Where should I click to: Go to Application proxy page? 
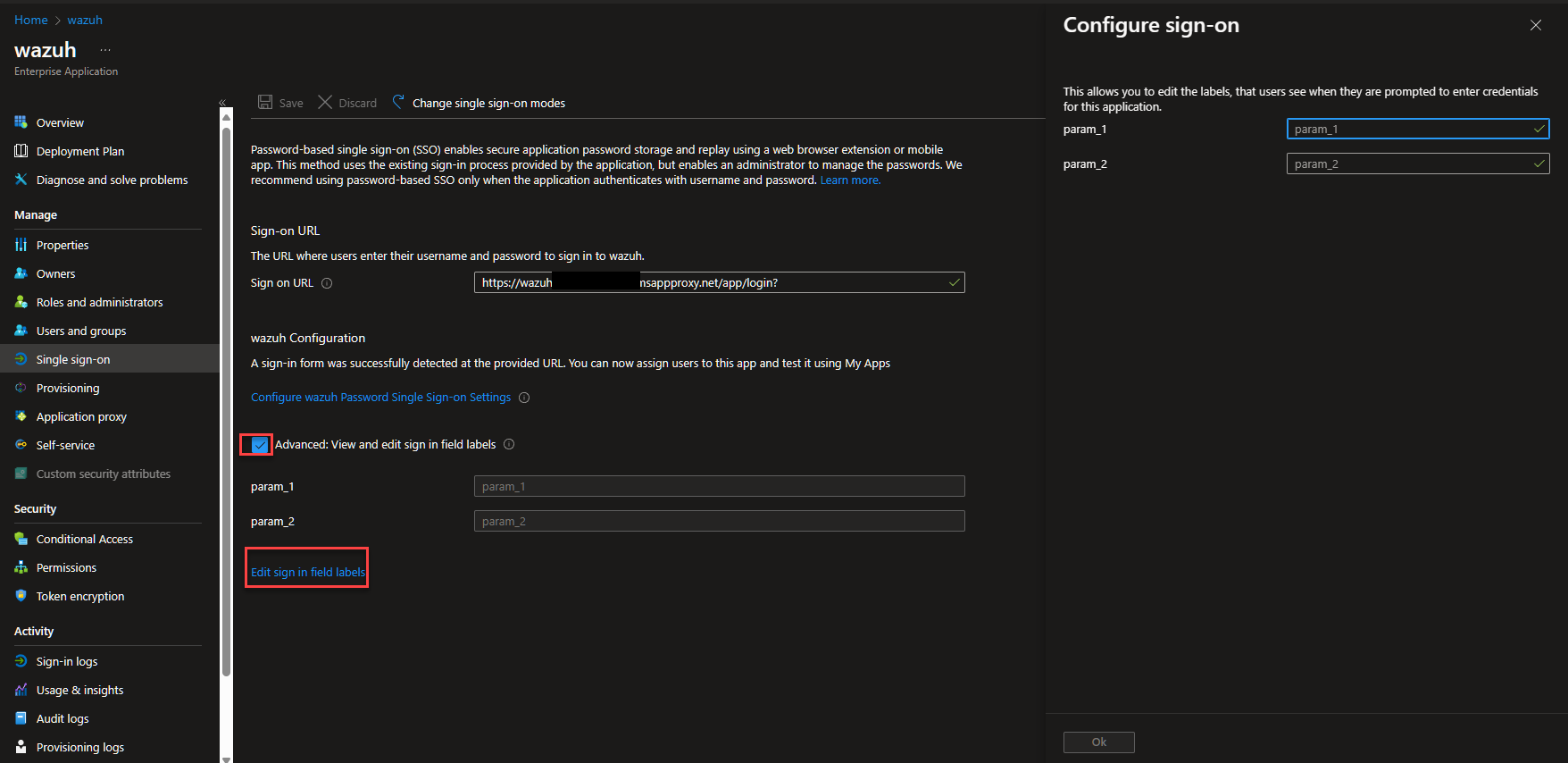tap(81, 416)
